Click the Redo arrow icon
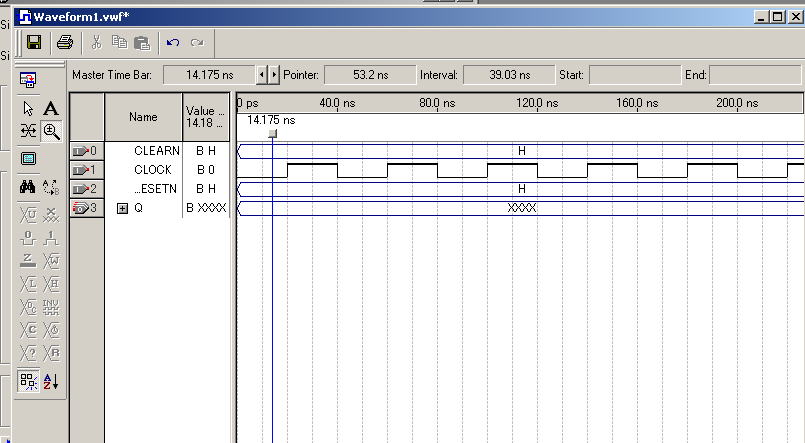The height and width of the screenshot is (443, 805). click(197, 43)
